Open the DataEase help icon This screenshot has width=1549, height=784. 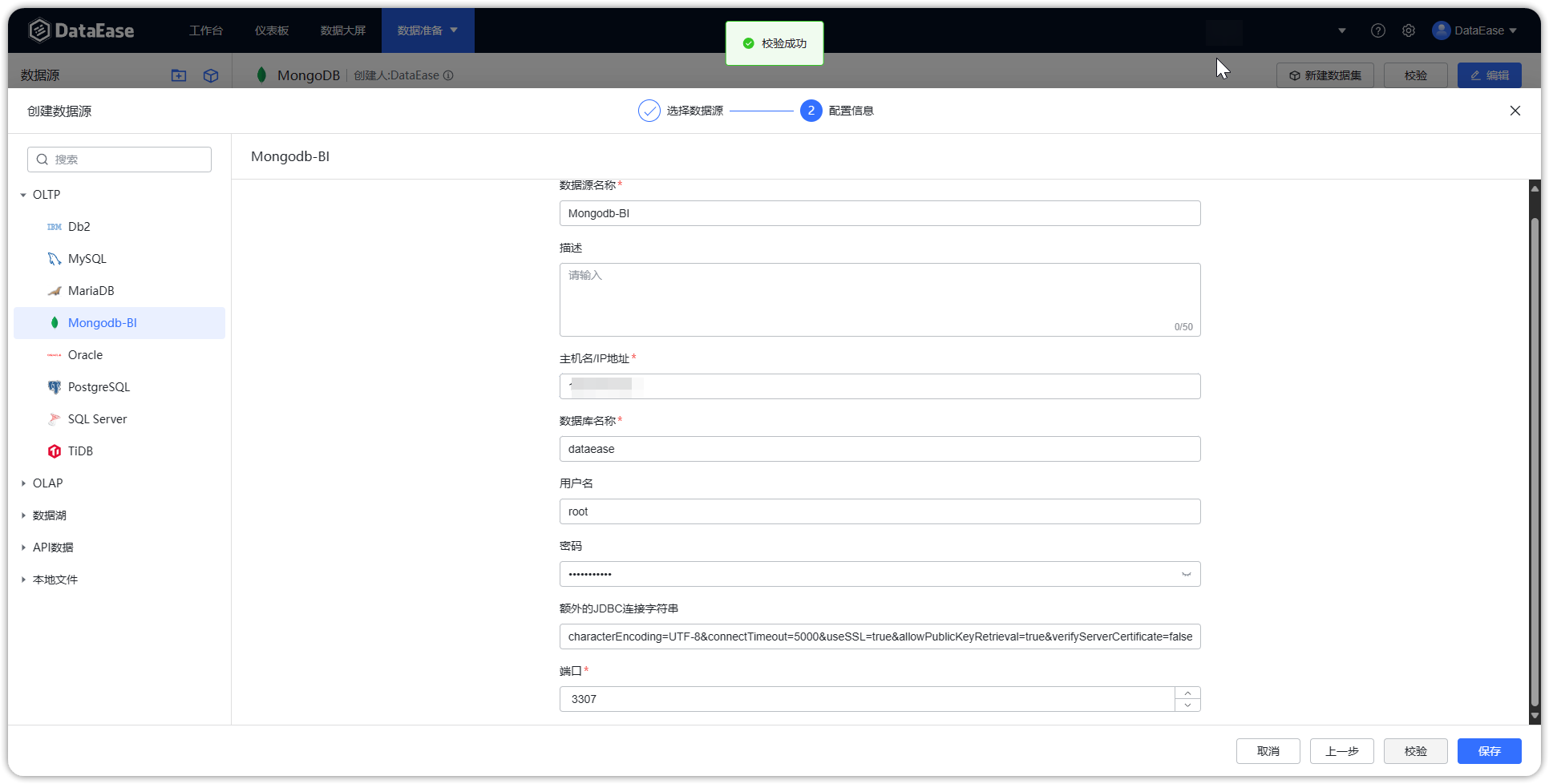1378,30
